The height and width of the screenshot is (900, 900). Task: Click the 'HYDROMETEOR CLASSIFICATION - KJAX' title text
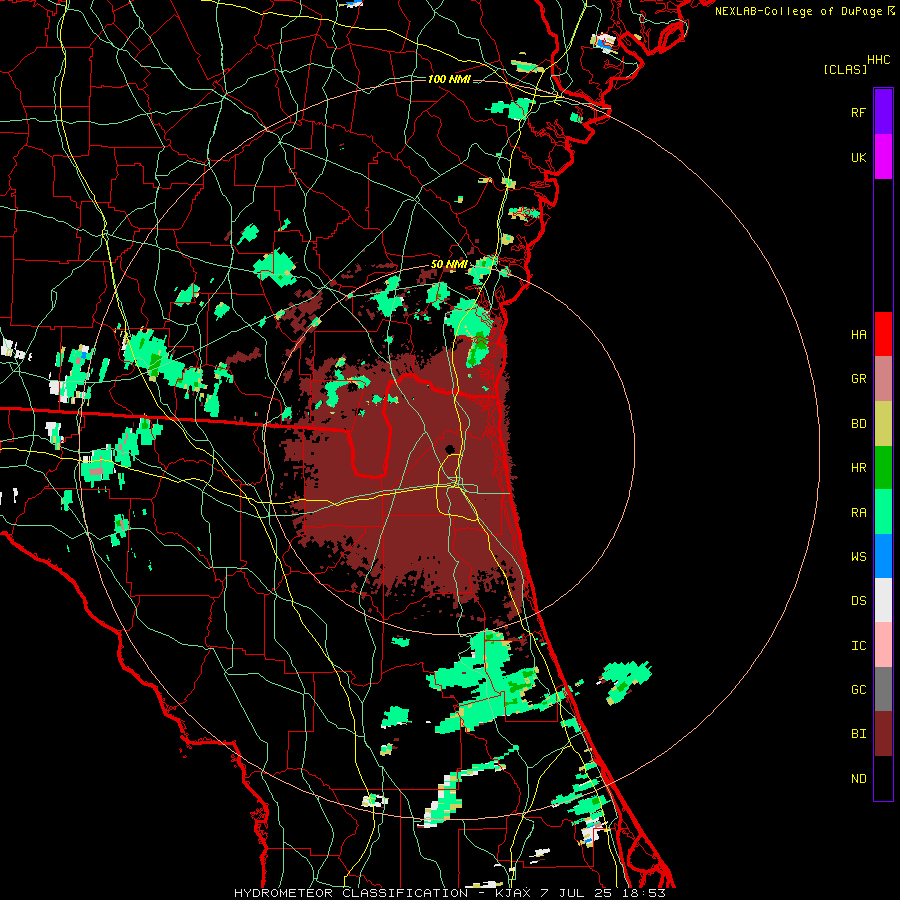coord(382,893)
